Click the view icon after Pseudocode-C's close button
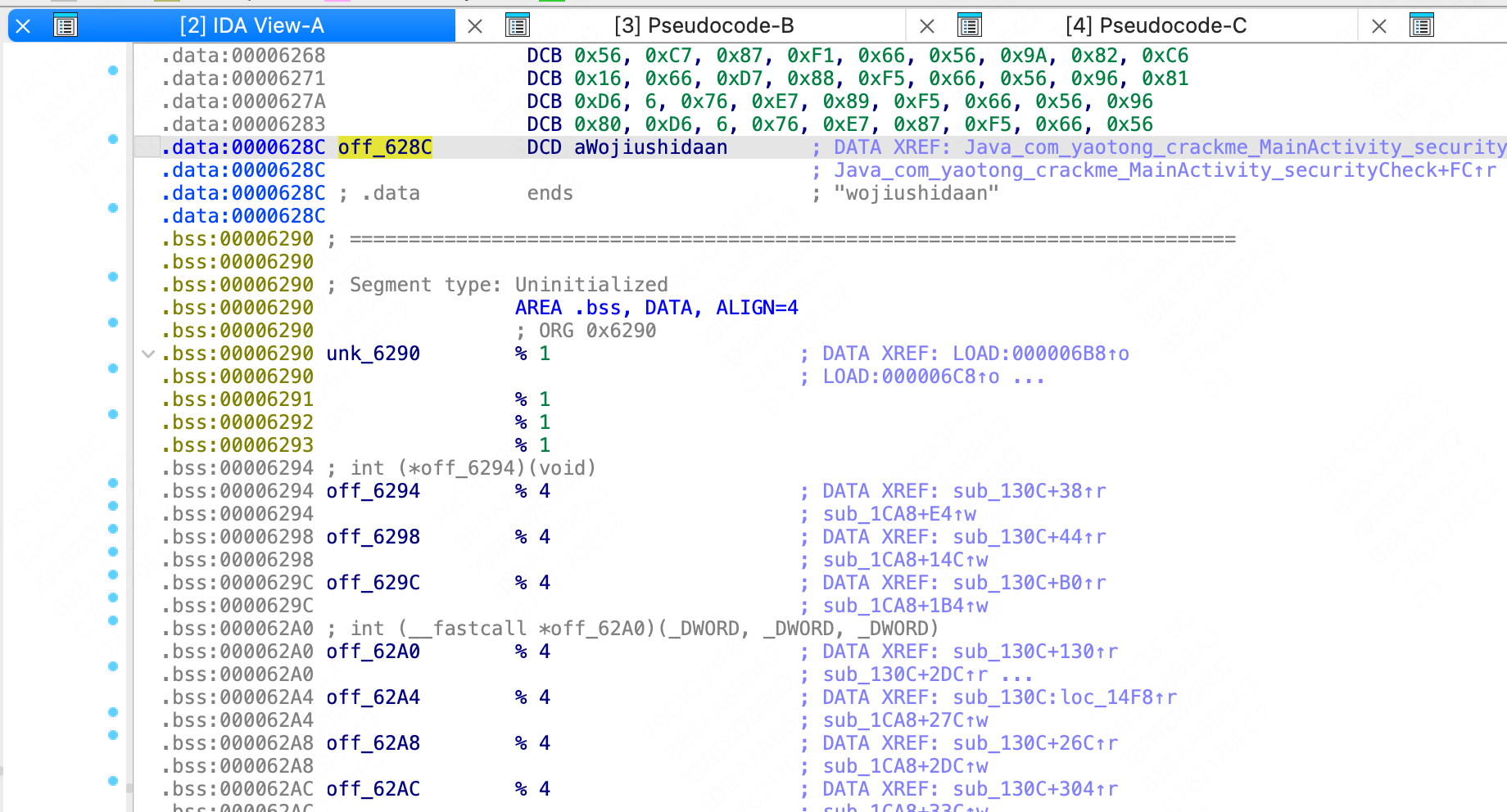This screenshot has width=1507, height=812. click(x=1421, y=26)
